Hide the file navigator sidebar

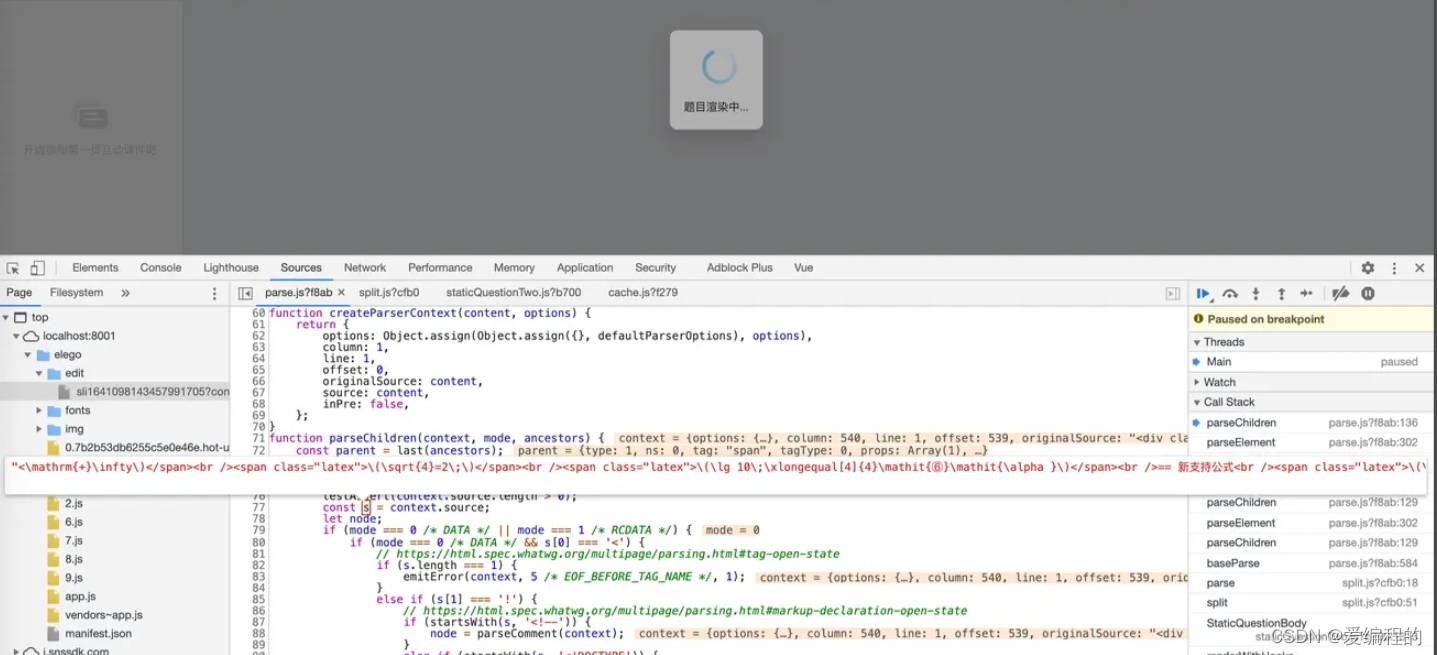[245, 293]
